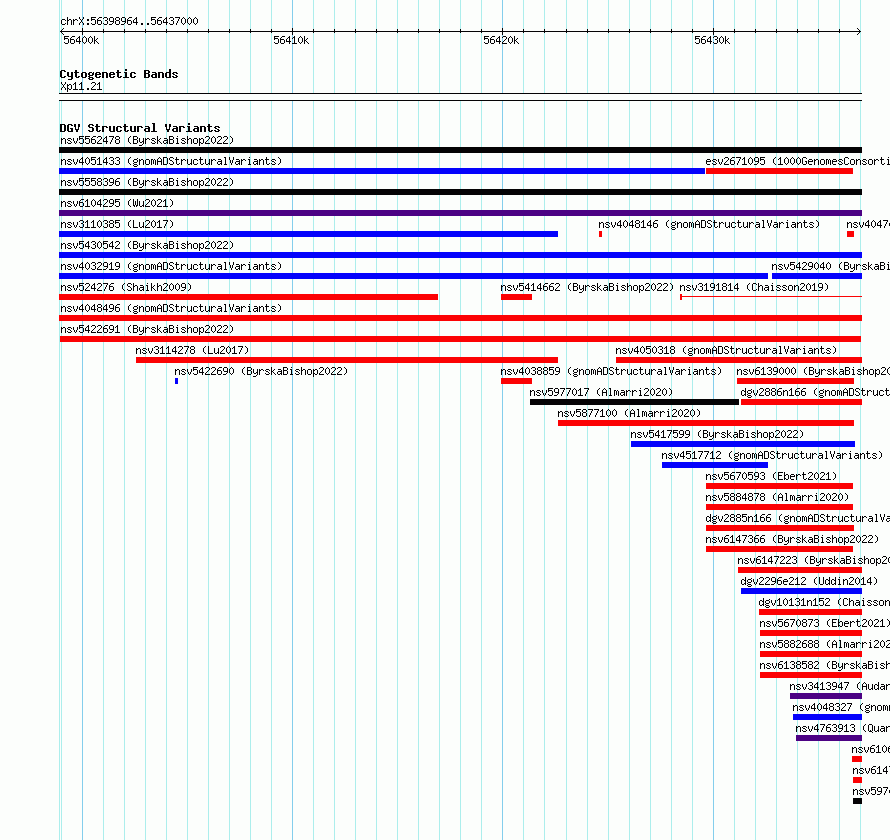
Task: Select nsv5422691 (ByrskaBishop2022) label
Action: [x=147, y=329]
